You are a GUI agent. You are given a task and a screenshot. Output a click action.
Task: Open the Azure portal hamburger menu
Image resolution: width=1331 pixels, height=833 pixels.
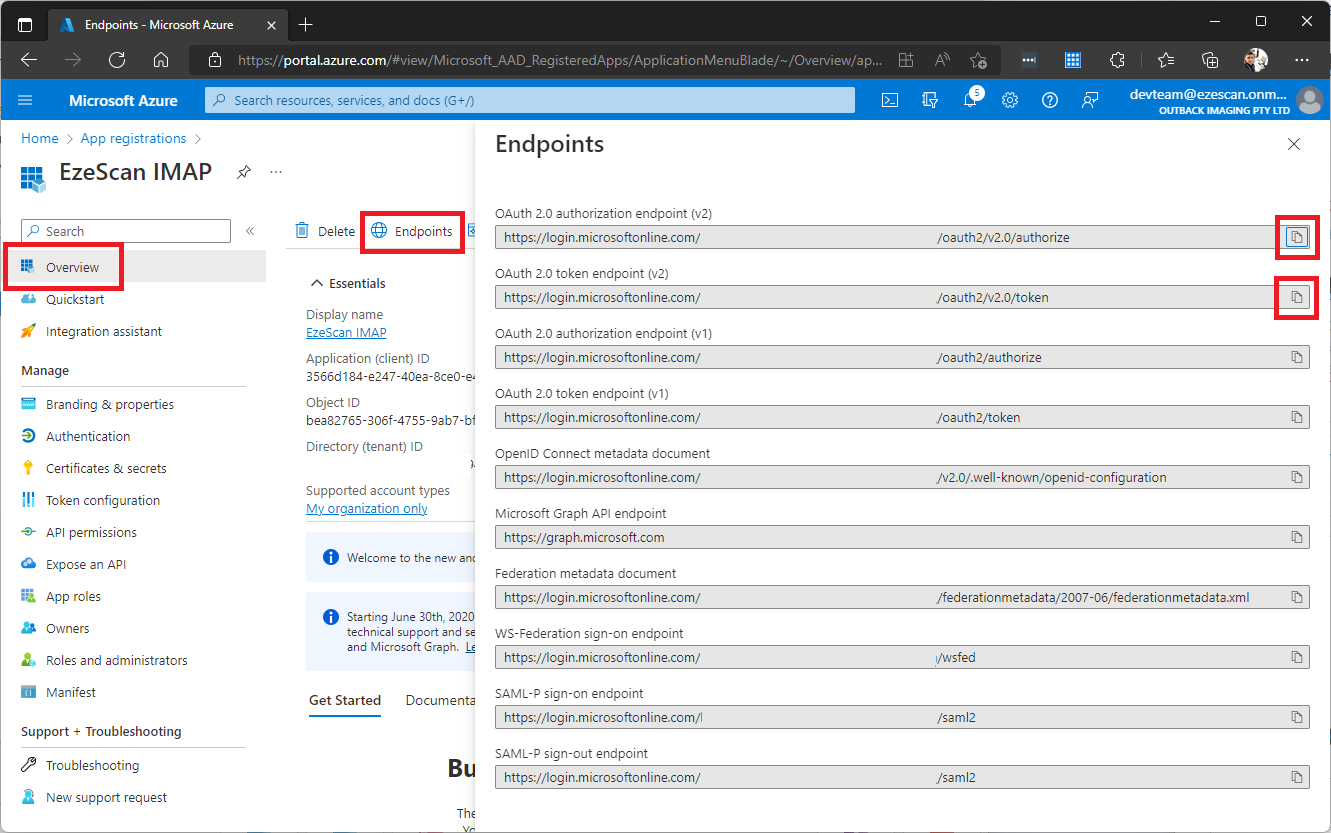(26, 100)
